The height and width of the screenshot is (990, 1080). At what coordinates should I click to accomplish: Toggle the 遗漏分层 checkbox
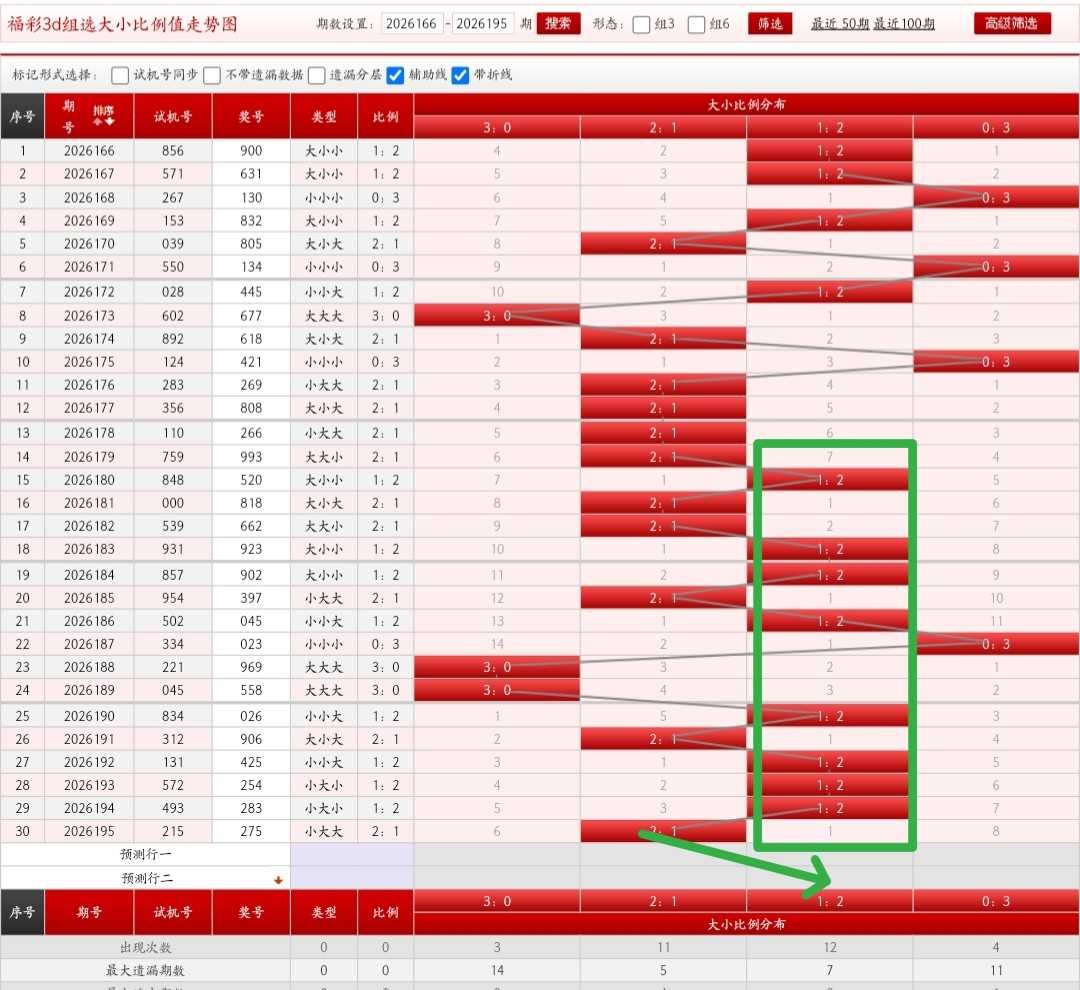pyautogui.click(x=317, y=75)
